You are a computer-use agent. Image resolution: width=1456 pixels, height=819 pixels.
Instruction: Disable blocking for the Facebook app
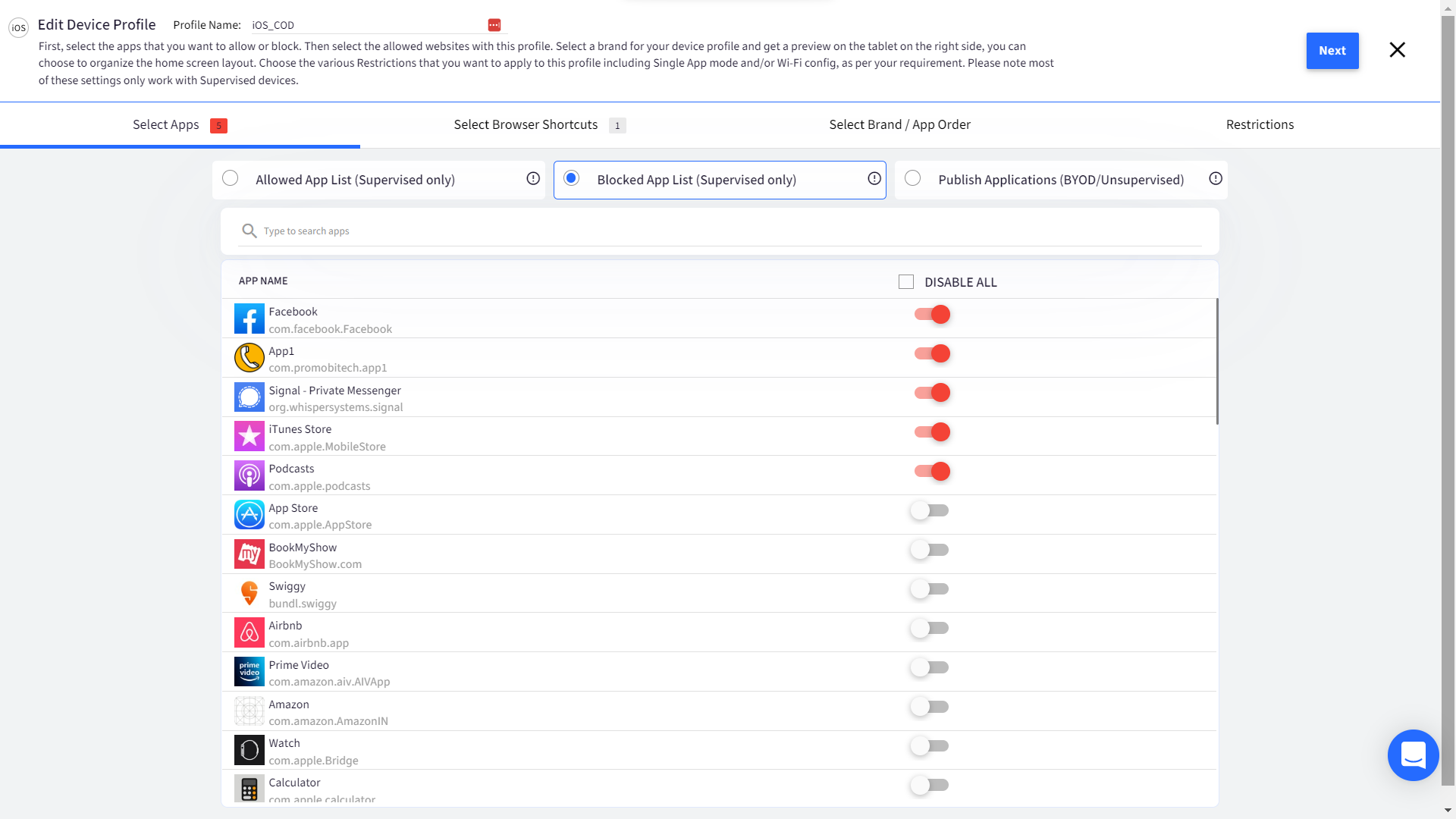point(930,314)
